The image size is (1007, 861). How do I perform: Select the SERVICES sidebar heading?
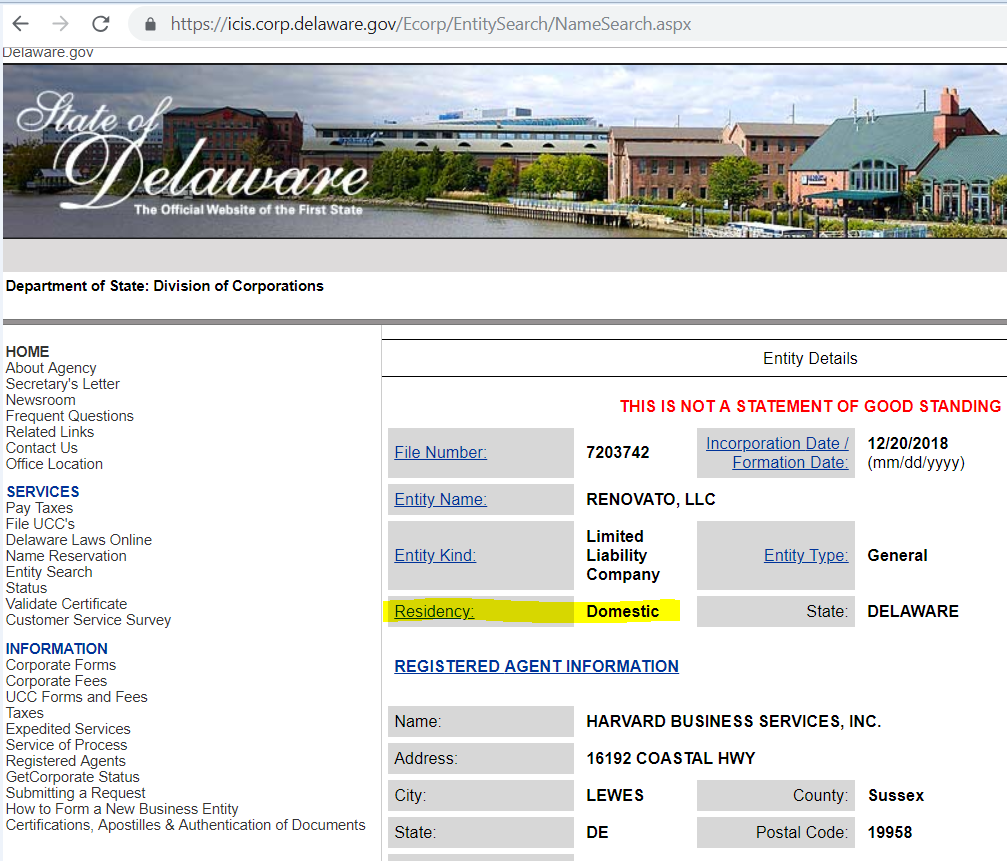(x=43, y=492)
